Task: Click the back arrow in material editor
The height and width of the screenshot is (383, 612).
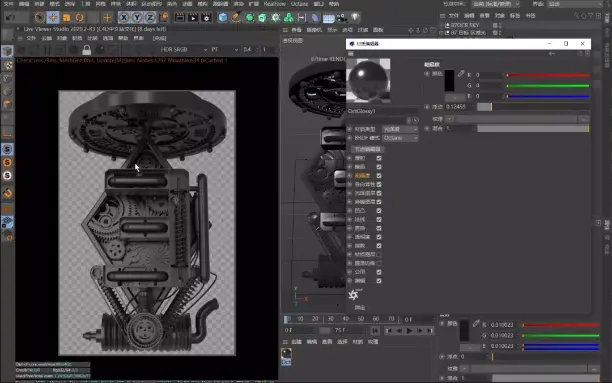Action: [552, 54]
